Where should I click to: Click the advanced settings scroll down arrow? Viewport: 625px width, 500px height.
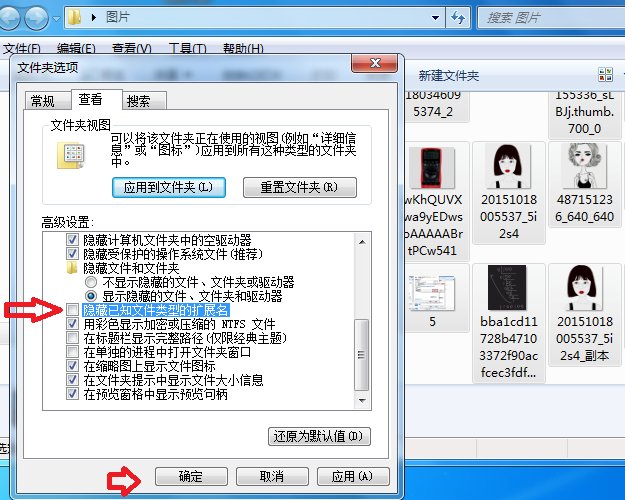pos(362,400)
